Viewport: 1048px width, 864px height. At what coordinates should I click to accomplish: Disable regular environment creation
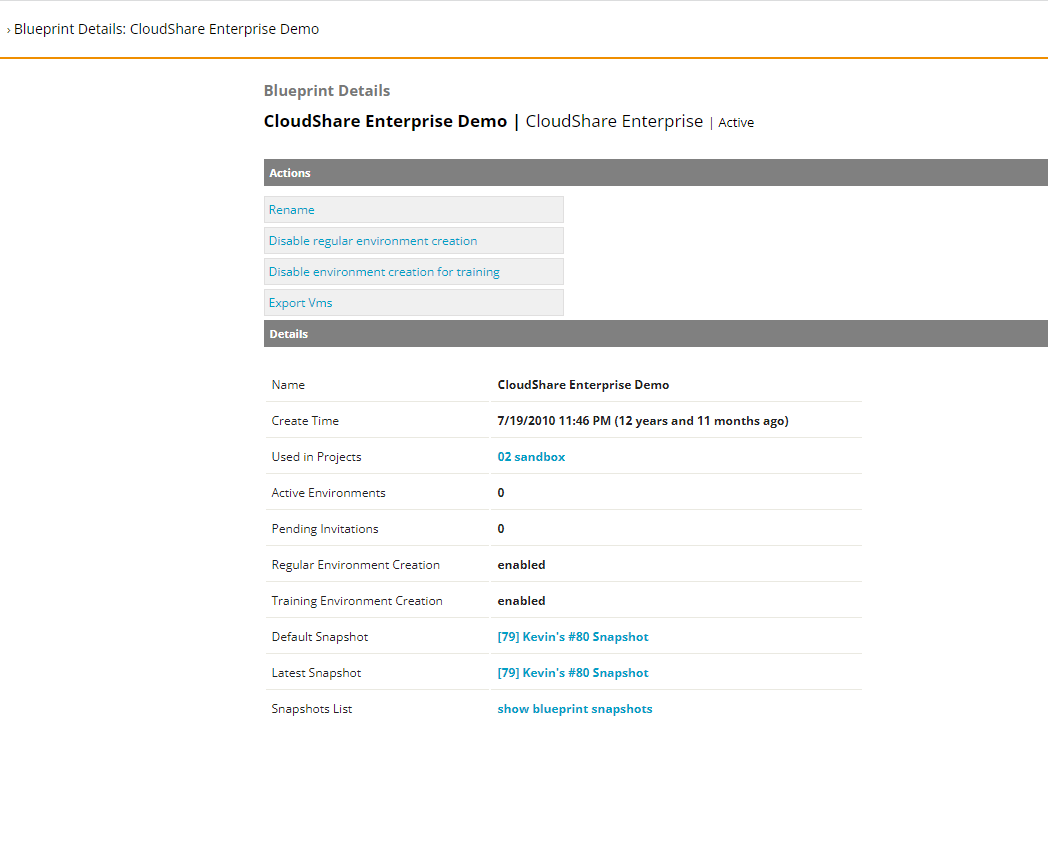(x=373, y=241)
